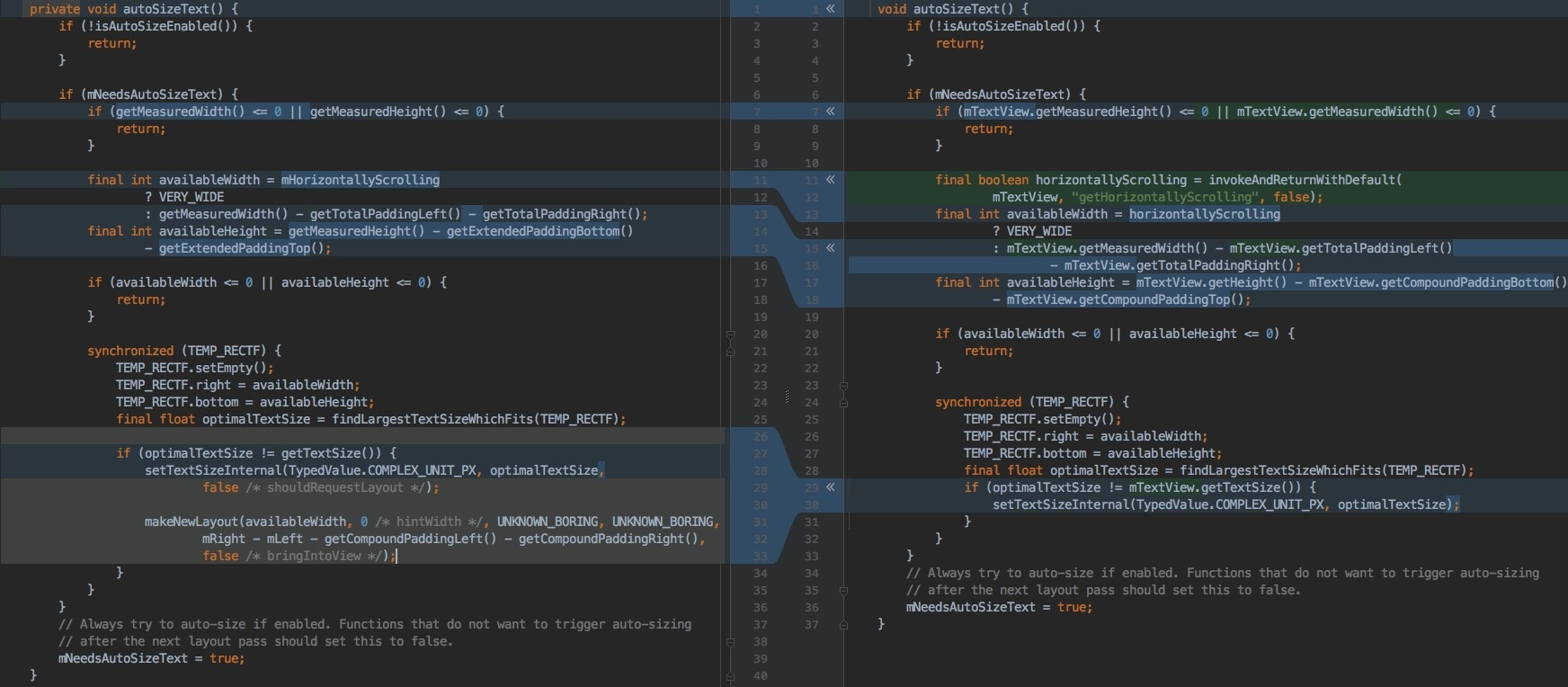Apply the change arrow at line 29
Viewport: 1568px width, 687px height.
pyautogui.click(x=831, y=487)
